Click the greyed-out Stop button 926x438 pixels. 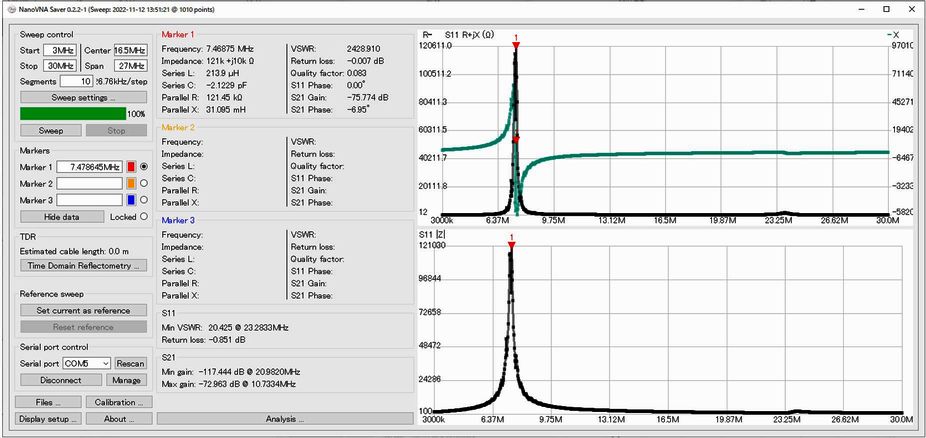pyautogui.click(x=116, y=130)
